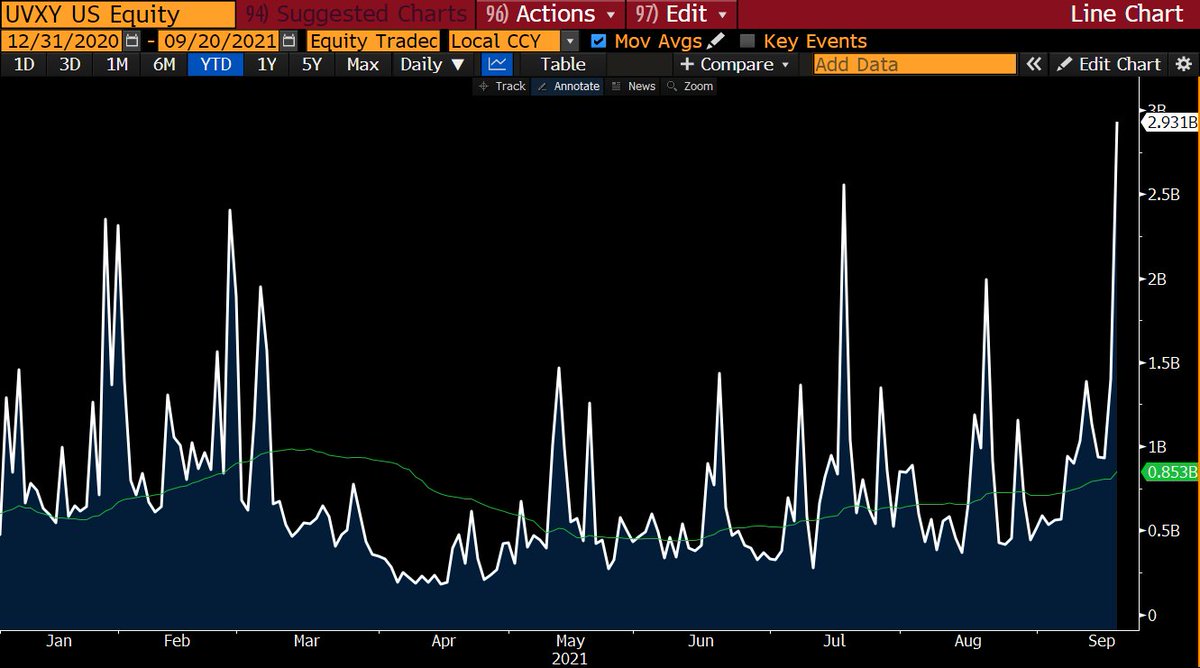Open the Edit dropdown menu
Viewport: 1200px width, 668px height.
681,14
